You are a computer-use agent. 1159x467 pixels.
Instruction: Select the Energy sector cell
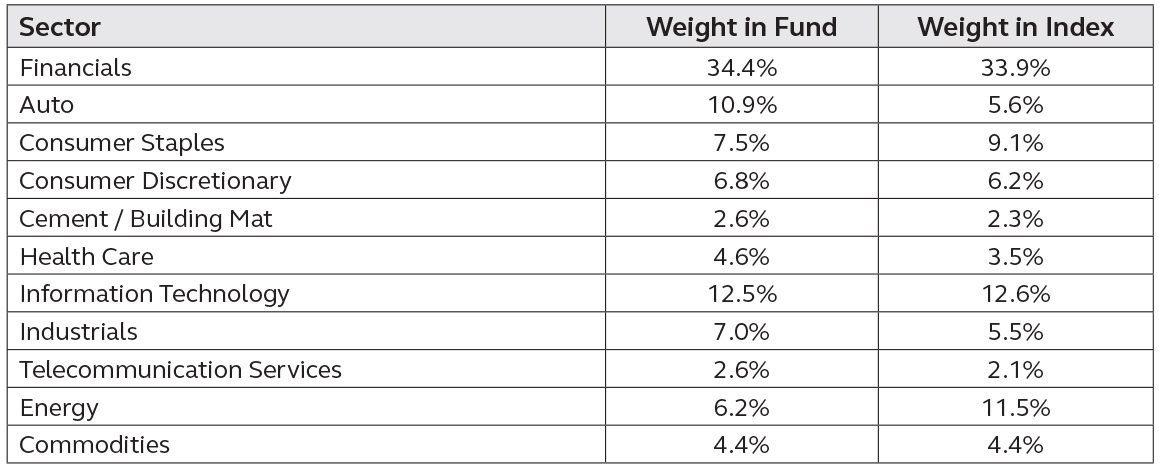click(x=58, y=408)
